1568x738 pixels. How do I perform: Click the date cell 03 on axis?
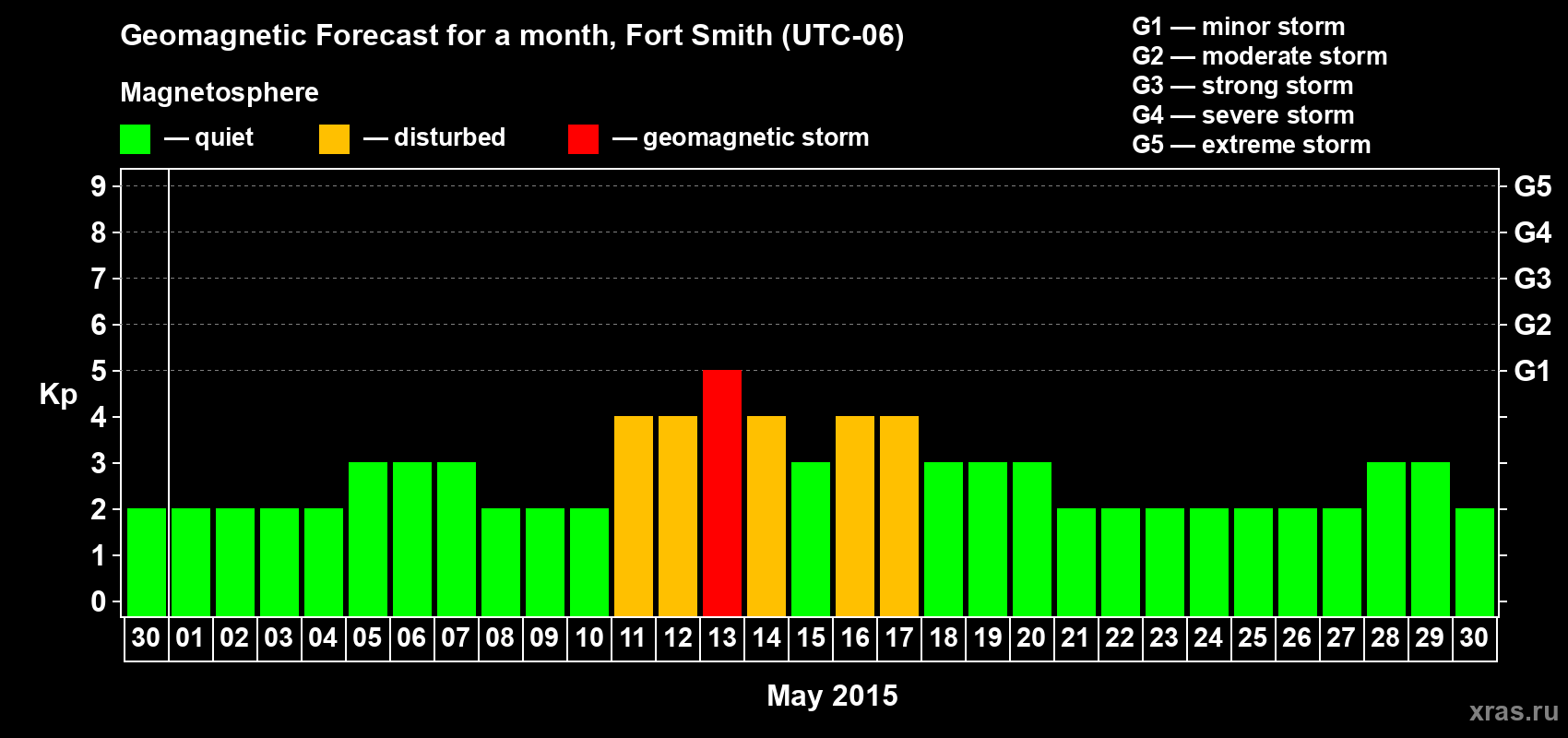coord(279,638)
